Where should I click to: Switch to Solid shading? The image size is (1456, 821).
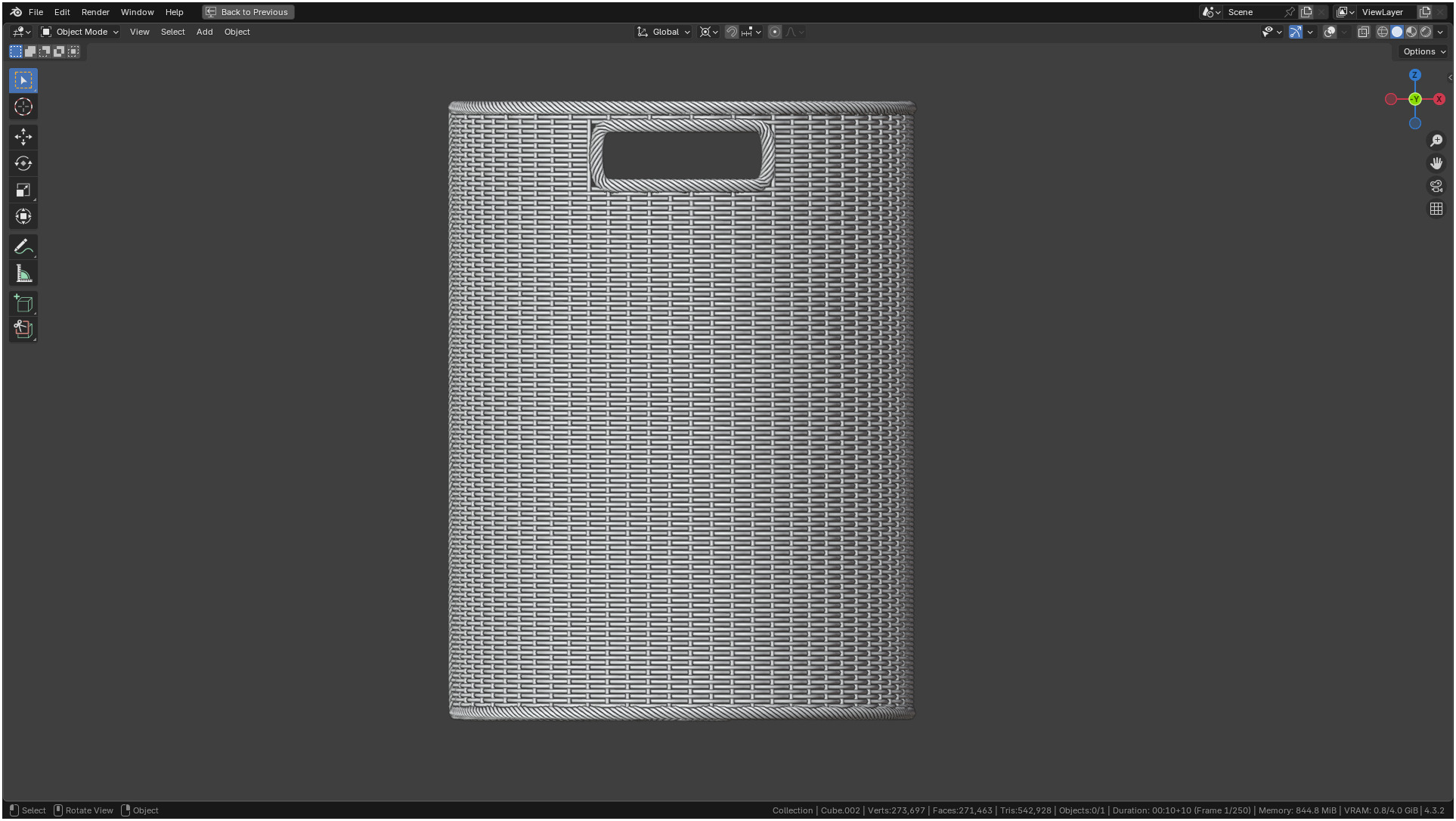tap(1397, 32)
